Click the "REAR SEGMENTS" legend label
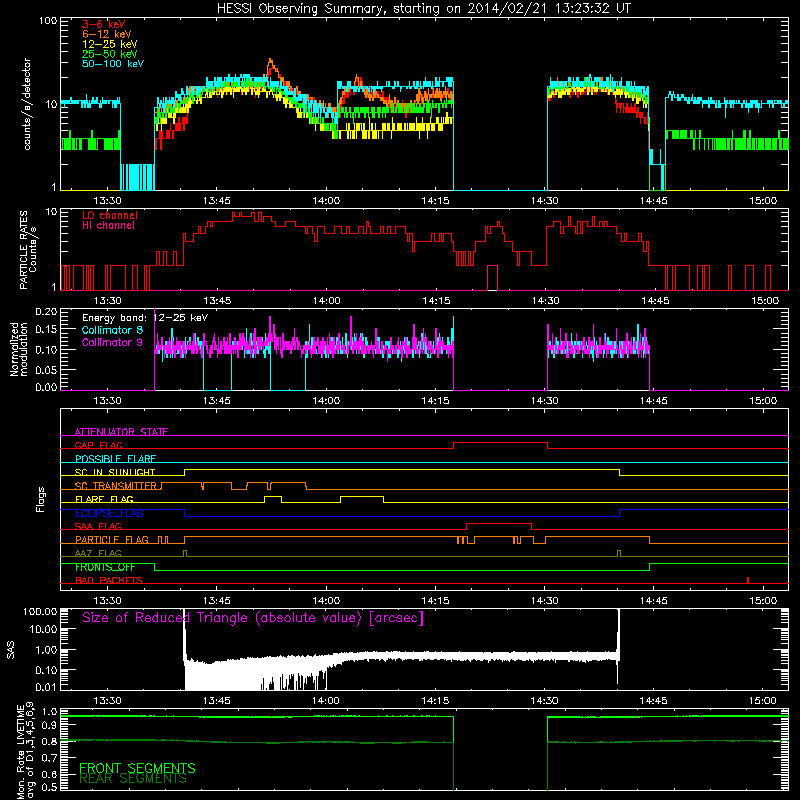Screen dimensions: 800x800 133,779
